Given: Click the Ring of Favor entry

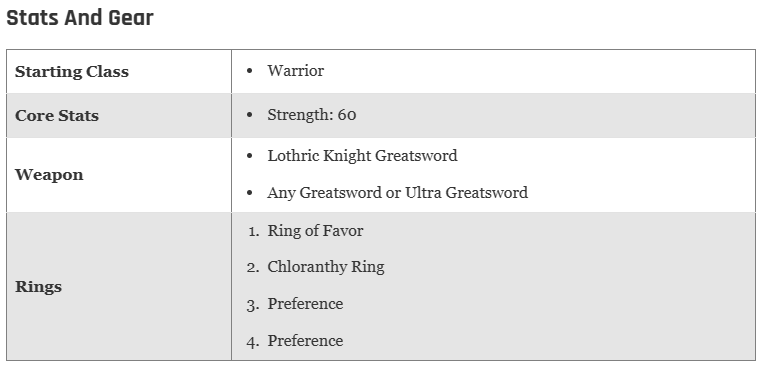Looking at the screenshot, I should point(315,230).
